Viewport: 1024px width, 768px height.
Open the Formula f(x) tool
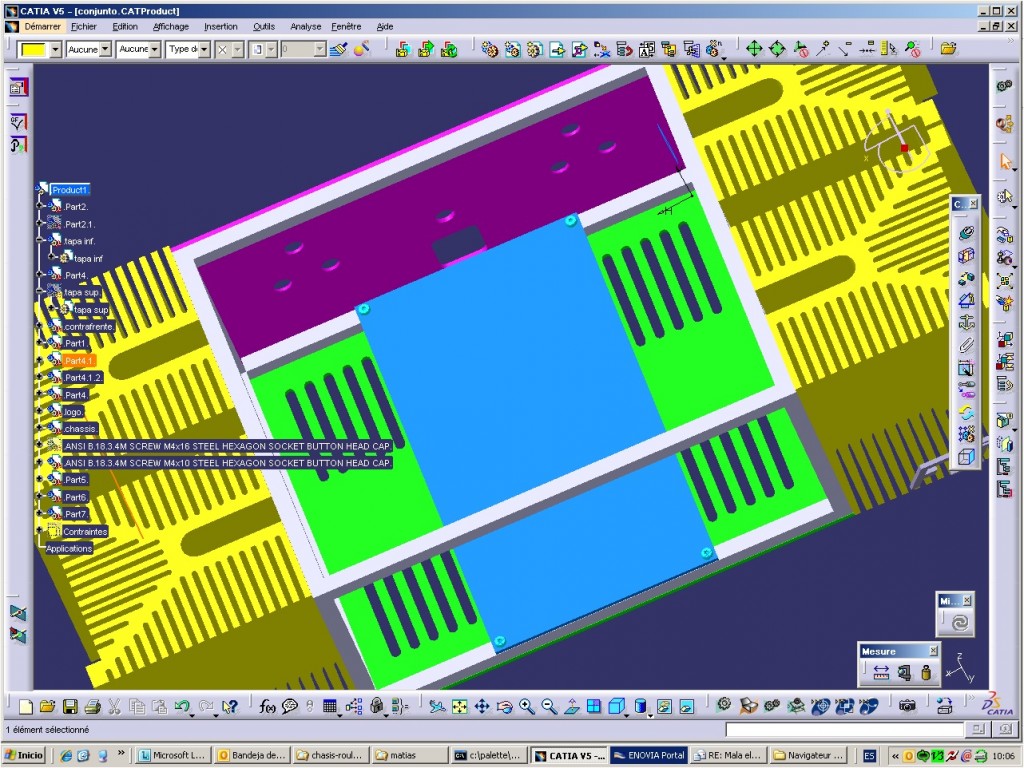pyautogui.click(x=267, y=706)
